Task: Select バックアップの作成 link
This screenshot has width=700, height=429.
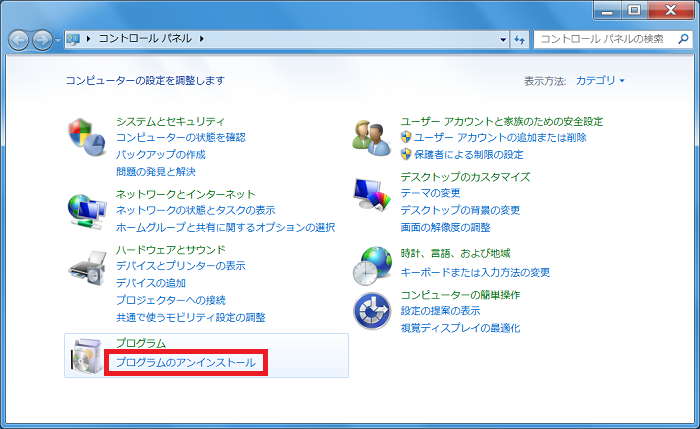Action: point(161,154)
